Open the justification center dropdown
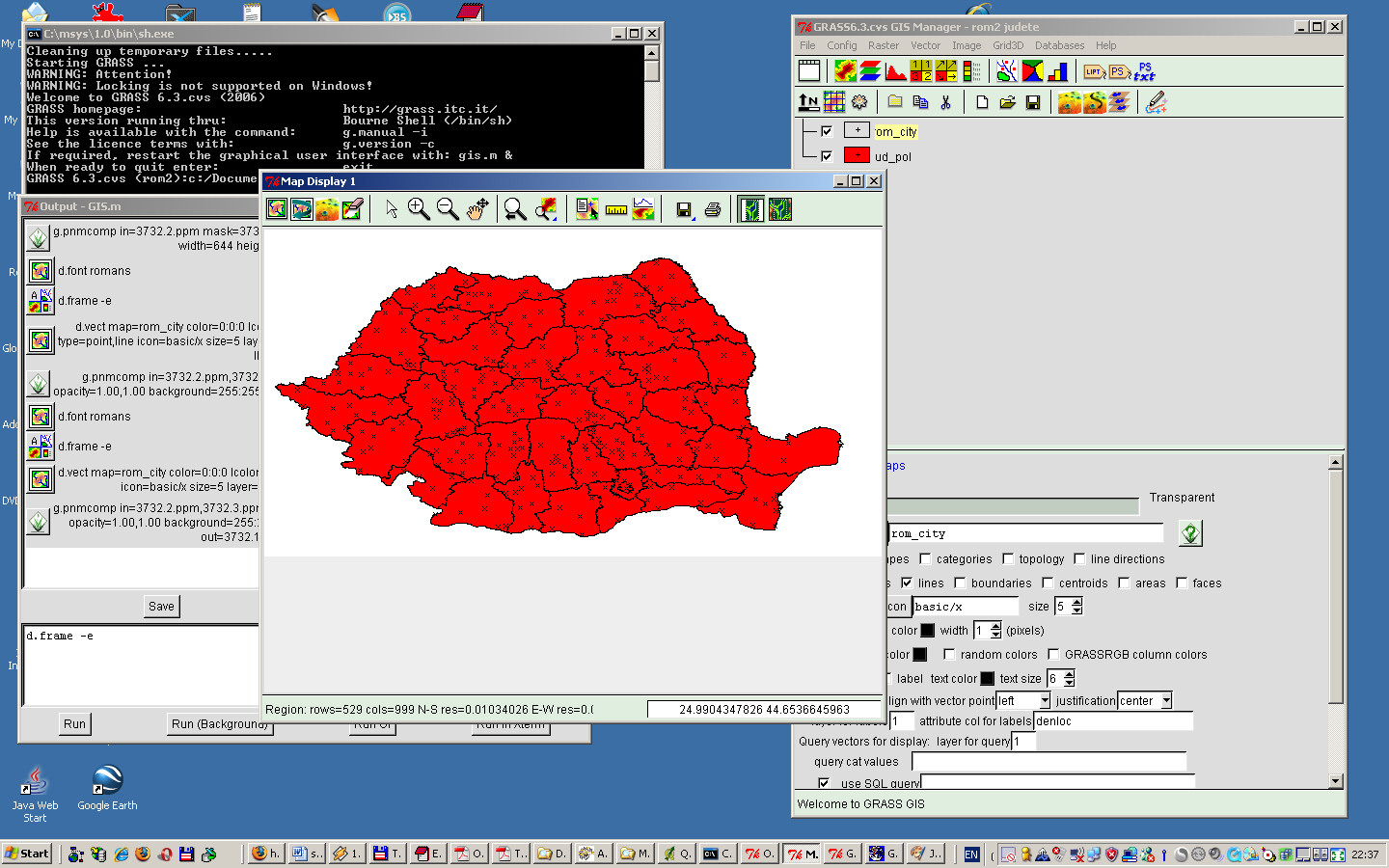This screenshot has width=1389, height=868. tap(1166, 700)
